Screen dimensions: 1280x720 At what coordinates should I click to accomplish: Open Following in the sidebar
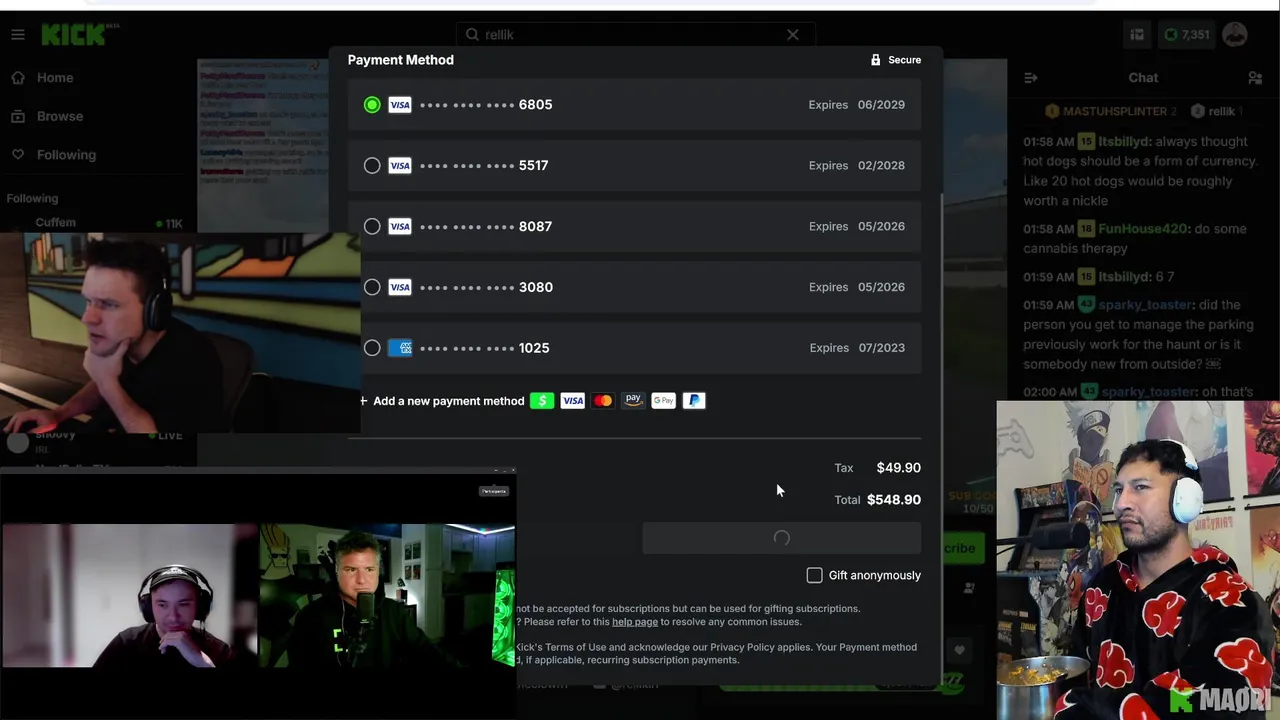66,155
